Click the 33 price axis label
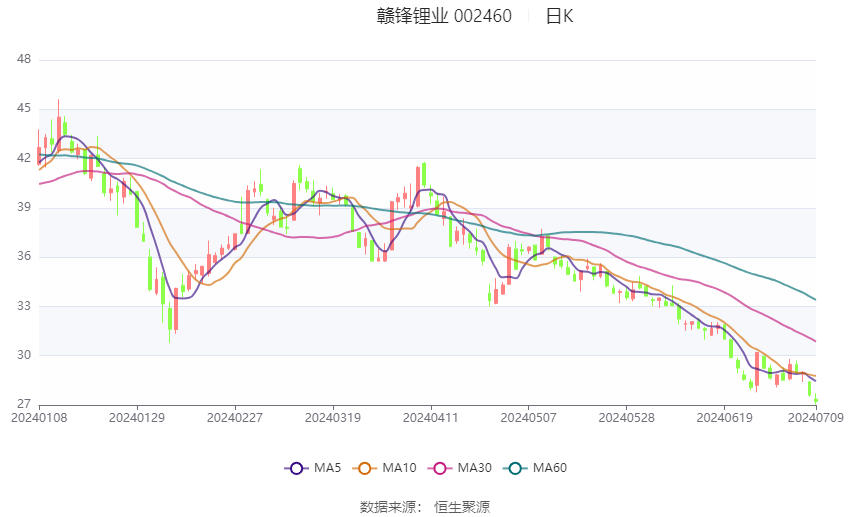The height and width of the screenshot is (517, 850). pyautogui.click(x=24, y=306)
